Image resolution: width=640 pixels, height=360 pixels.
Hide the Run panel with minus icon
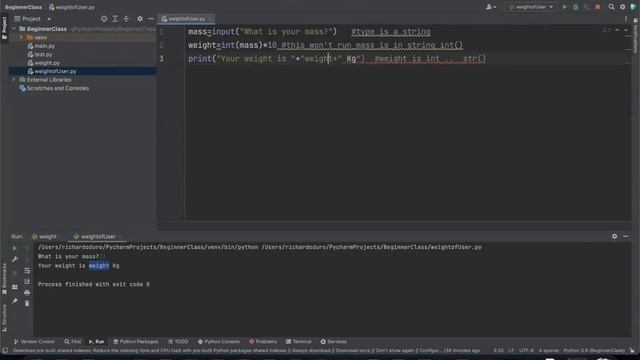[x=626, y=236]
